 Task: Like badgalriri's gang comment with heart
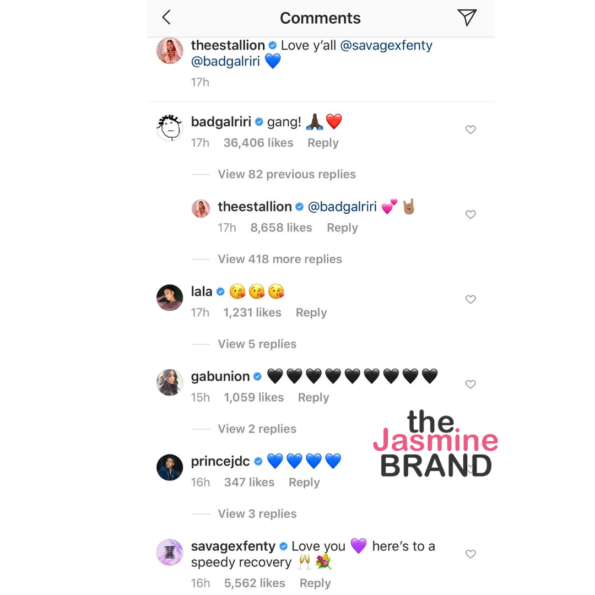[x=471, y=130]
